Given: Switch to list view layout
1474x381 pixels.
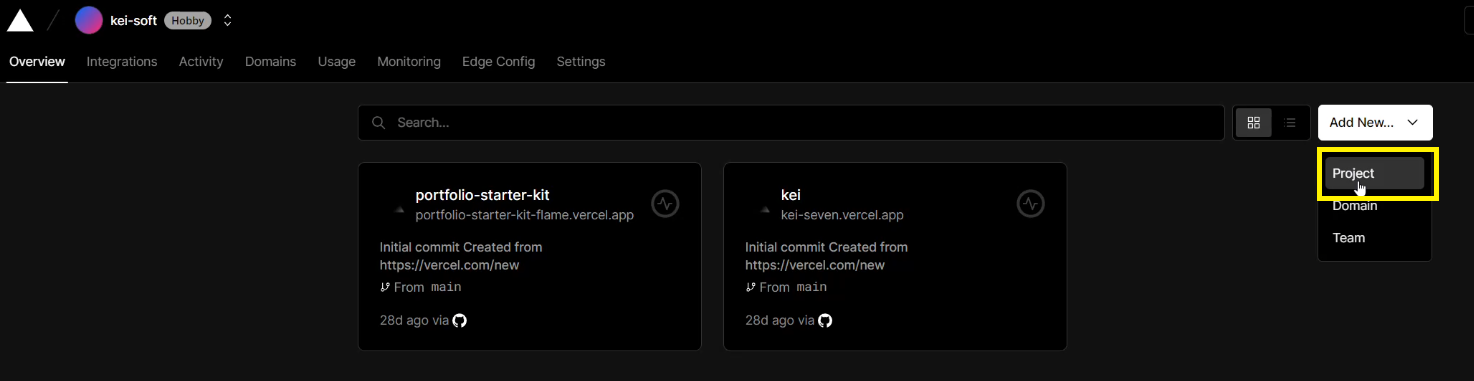Looking at the screenshot, I should point(1290,123).
